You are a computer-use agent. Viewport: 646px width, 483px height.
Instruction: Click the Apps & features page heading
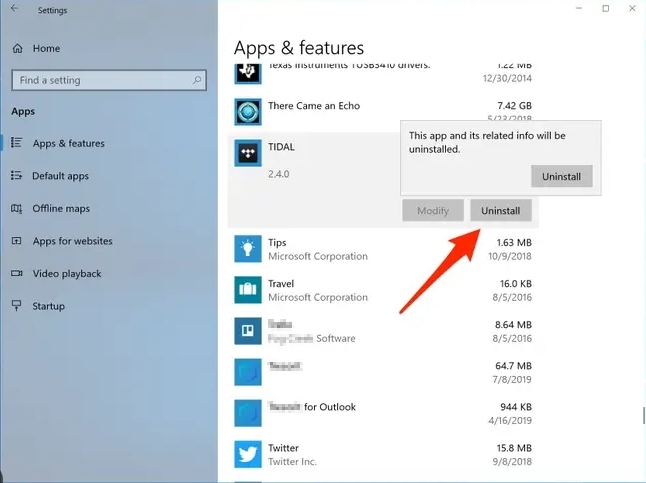(x=299, y=48)
